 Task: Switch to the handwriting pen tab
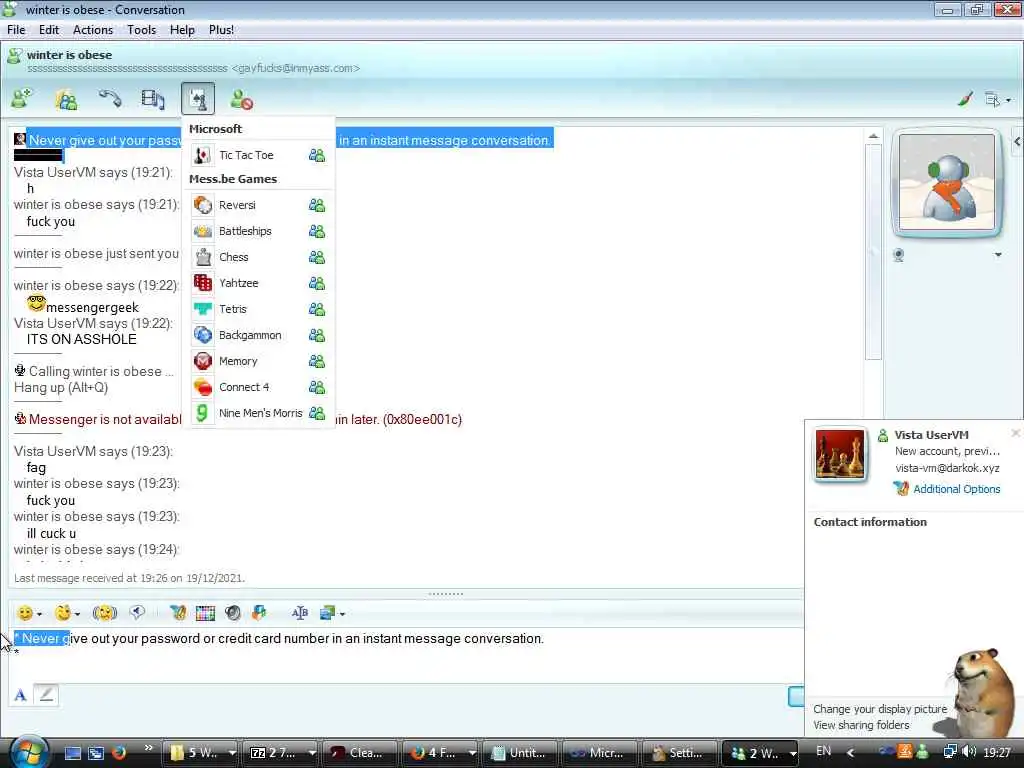tap(46, 695)
